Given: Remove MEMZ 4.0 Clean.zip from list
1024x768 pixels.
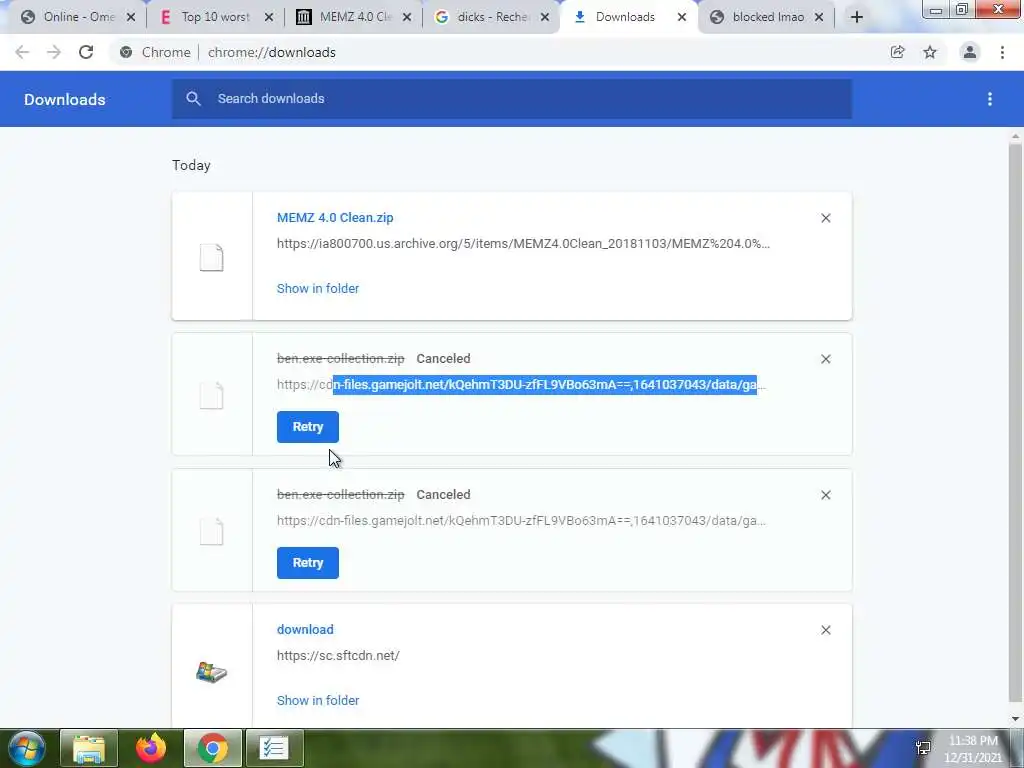Looking at the screenshot, I should (825, 218).
